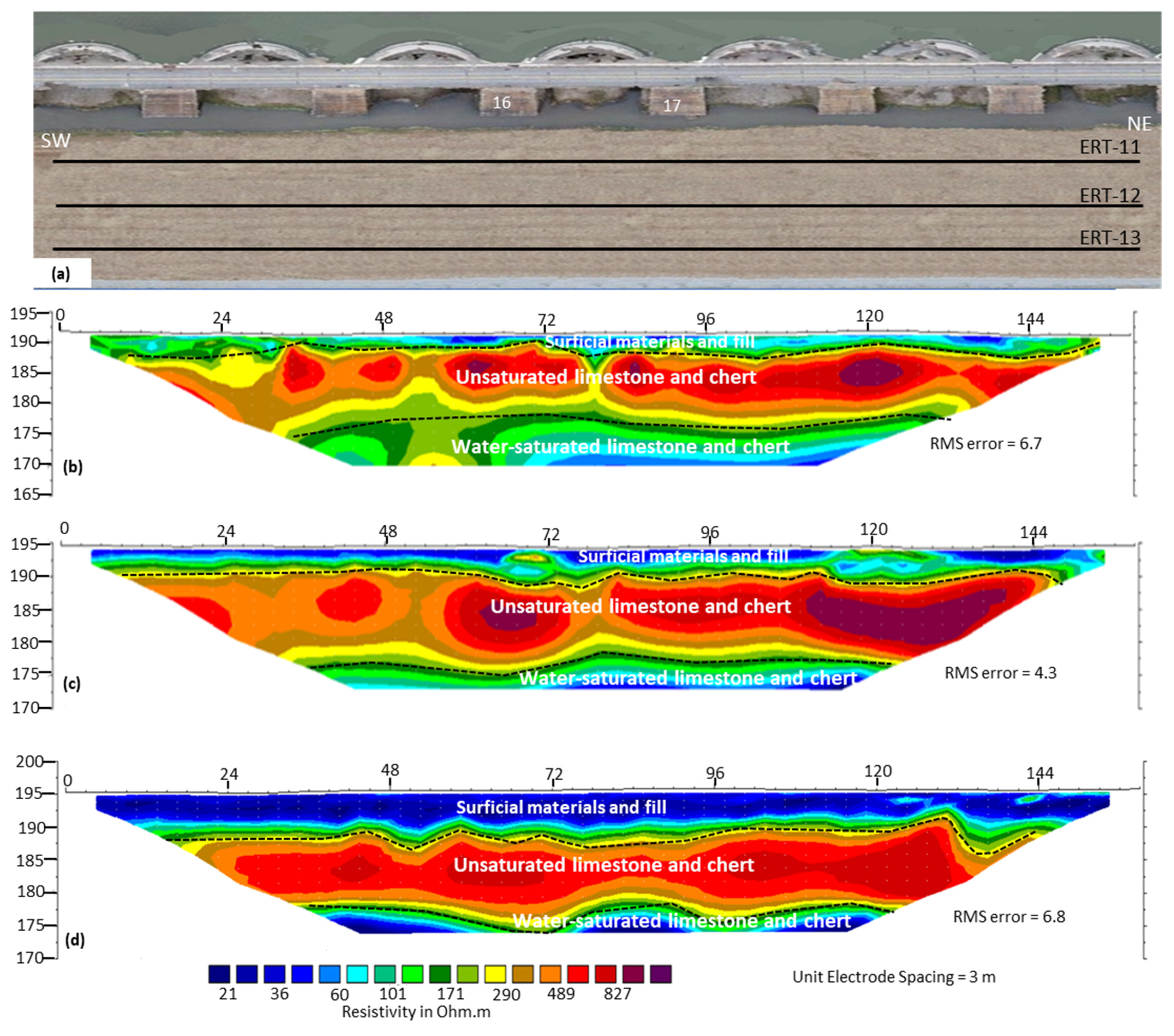This screenshot has width=1174, height=1036.
Task: Click bridge pier number 16
Action: pos(502,103)
